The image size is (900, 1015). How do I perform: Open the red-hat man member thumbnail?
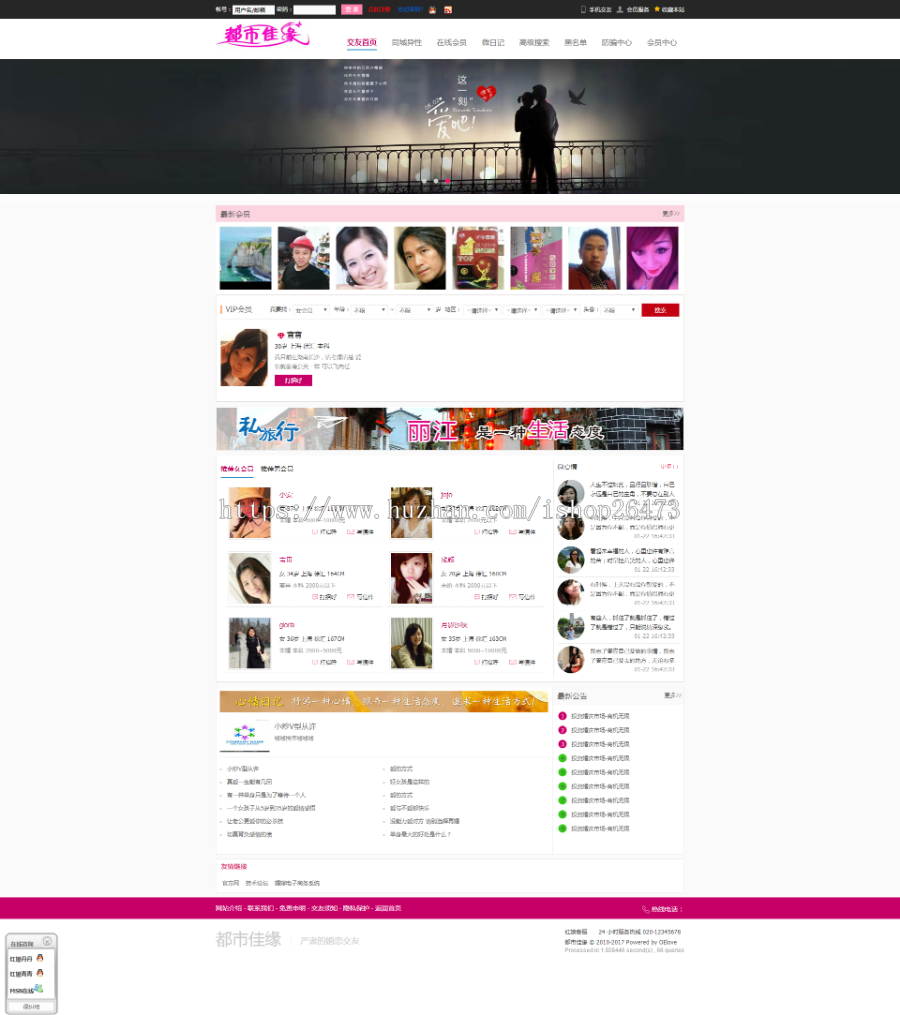point(304,258)
